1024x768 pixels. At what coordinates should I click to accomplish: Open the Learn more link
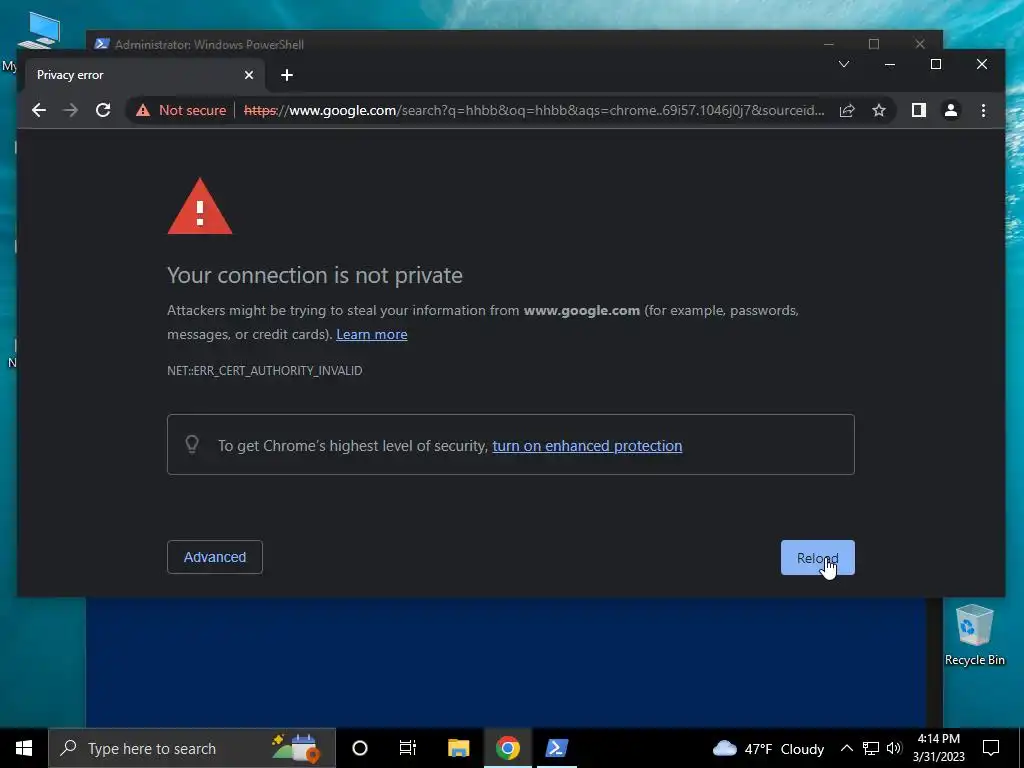(372, 334)
